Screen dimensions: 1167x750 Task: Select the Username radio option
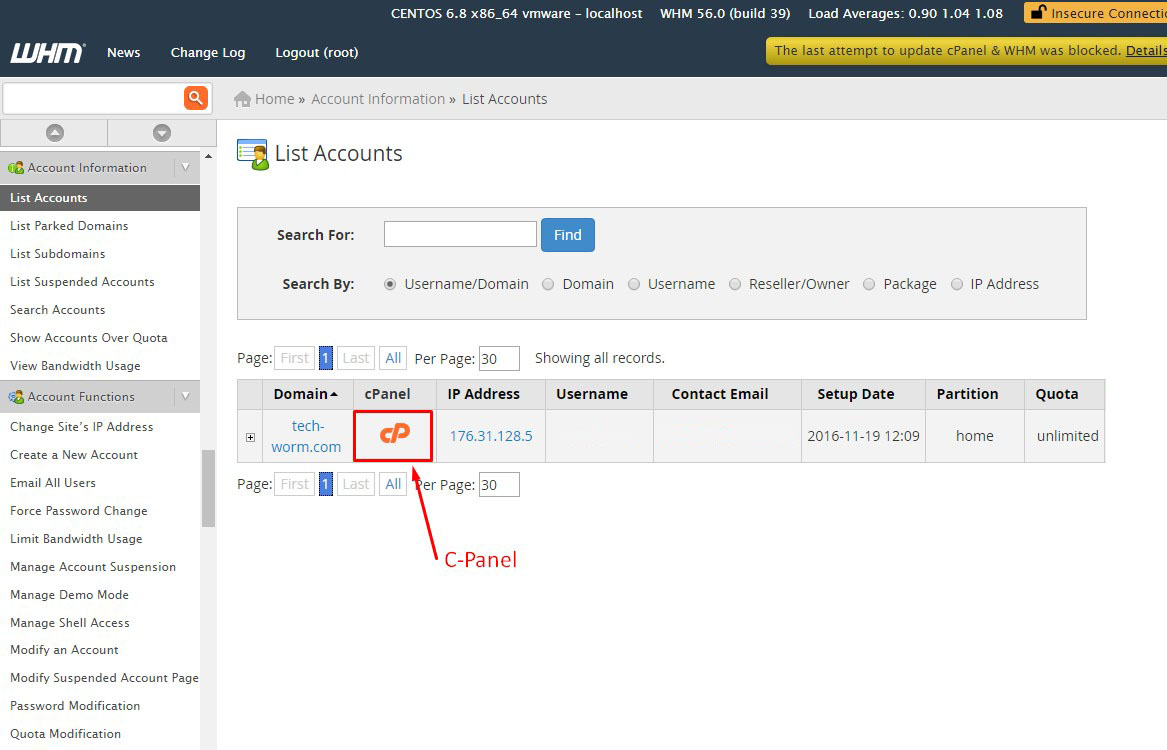click(x=634, y=284)
